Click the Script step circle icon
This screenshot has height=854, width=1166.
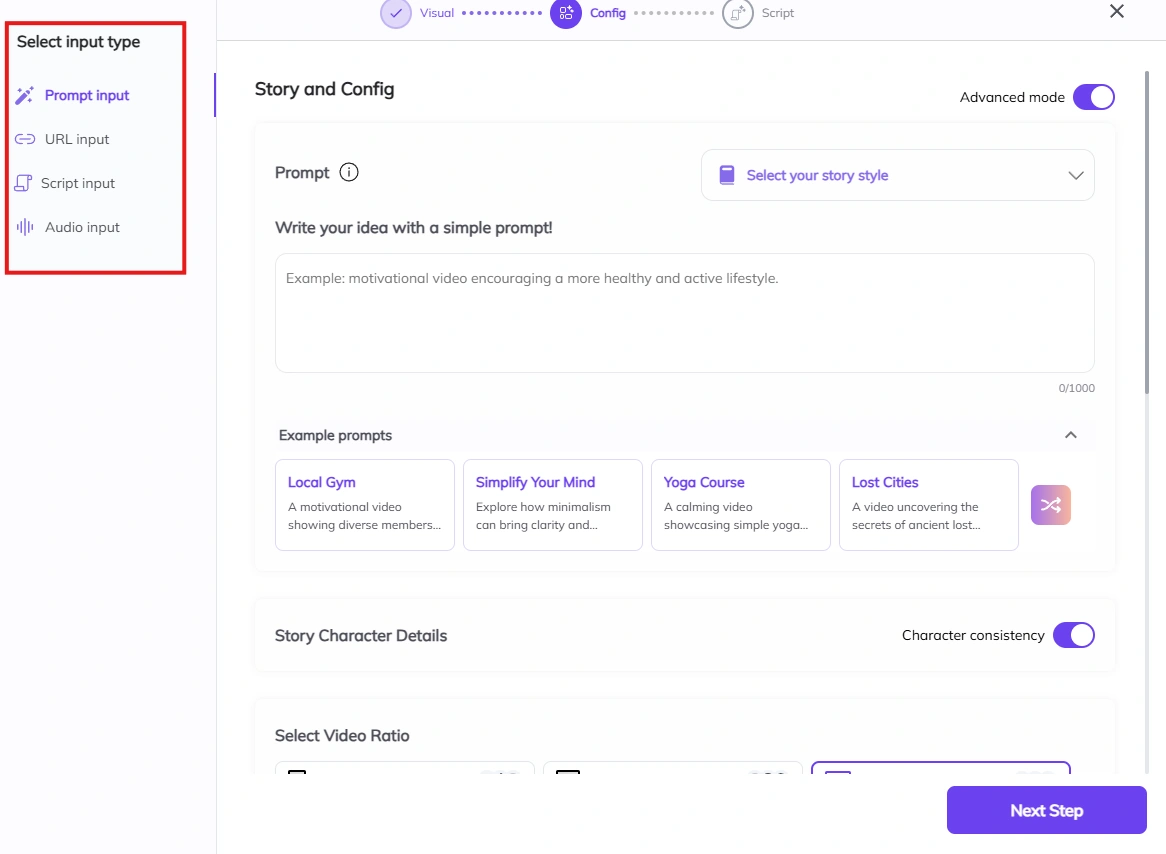(x=738, y=13)
